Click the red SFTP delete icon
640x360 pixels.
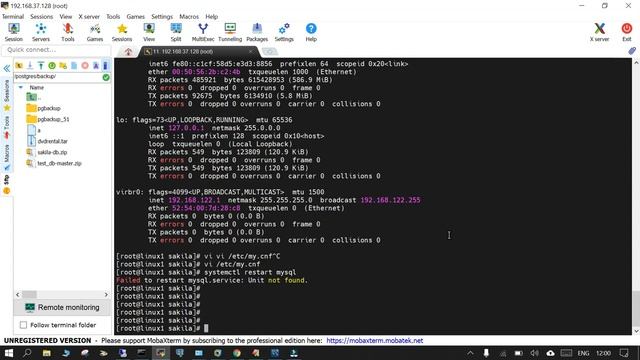click(85, 65)
